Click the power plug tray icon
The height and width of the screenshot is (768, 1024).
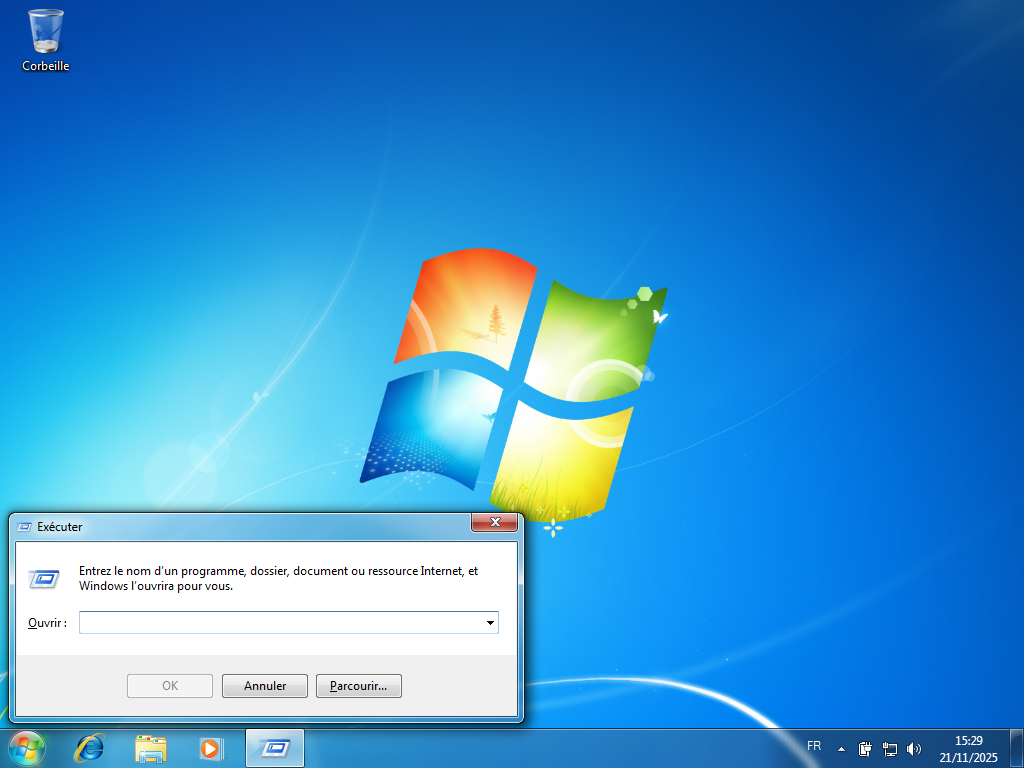coord(865,748)
